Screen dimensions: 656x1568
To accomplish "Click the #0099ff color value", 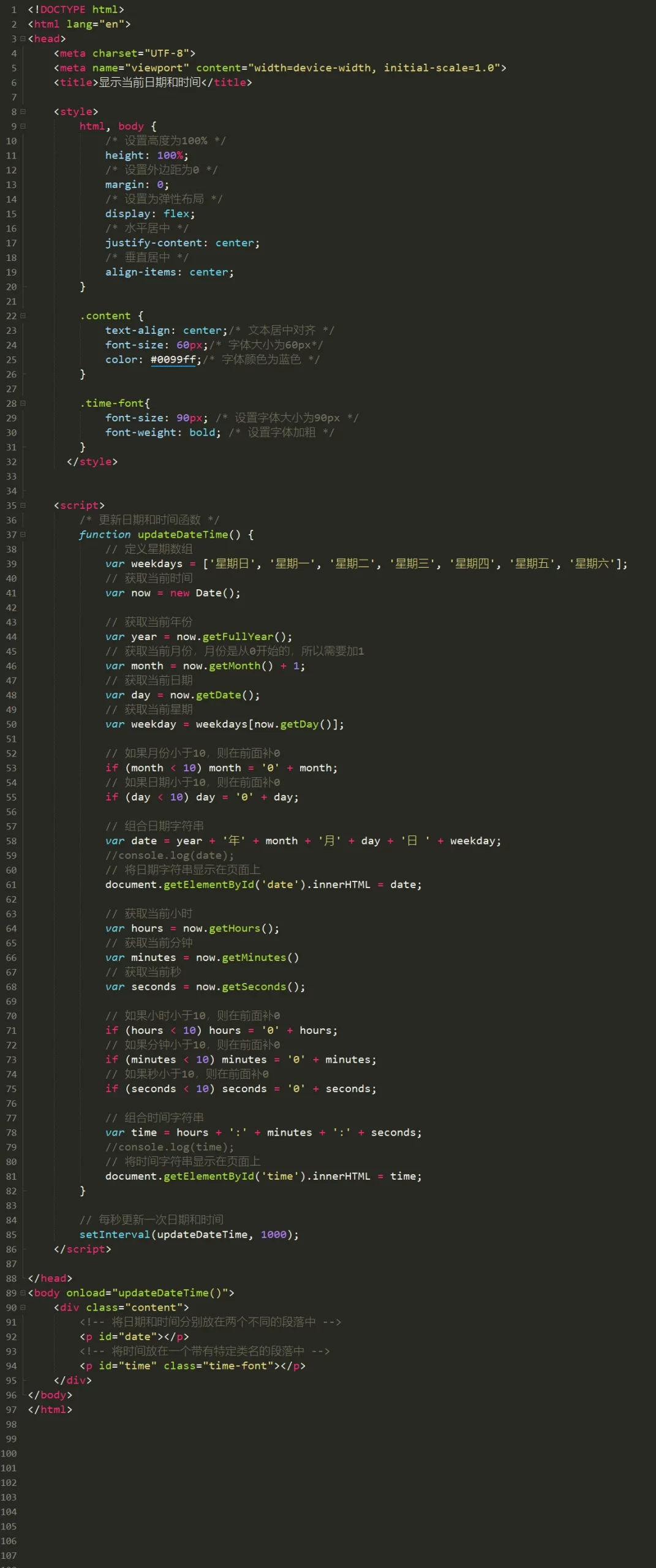I will 173,360.
